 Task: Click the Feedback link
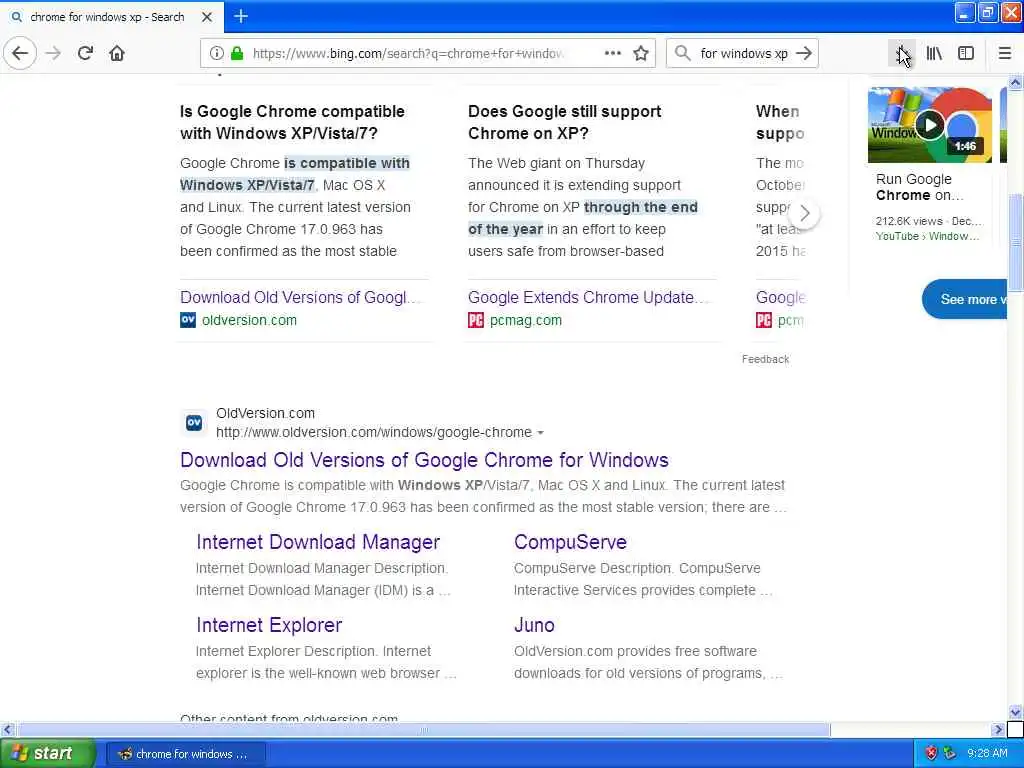click(765, 359)
